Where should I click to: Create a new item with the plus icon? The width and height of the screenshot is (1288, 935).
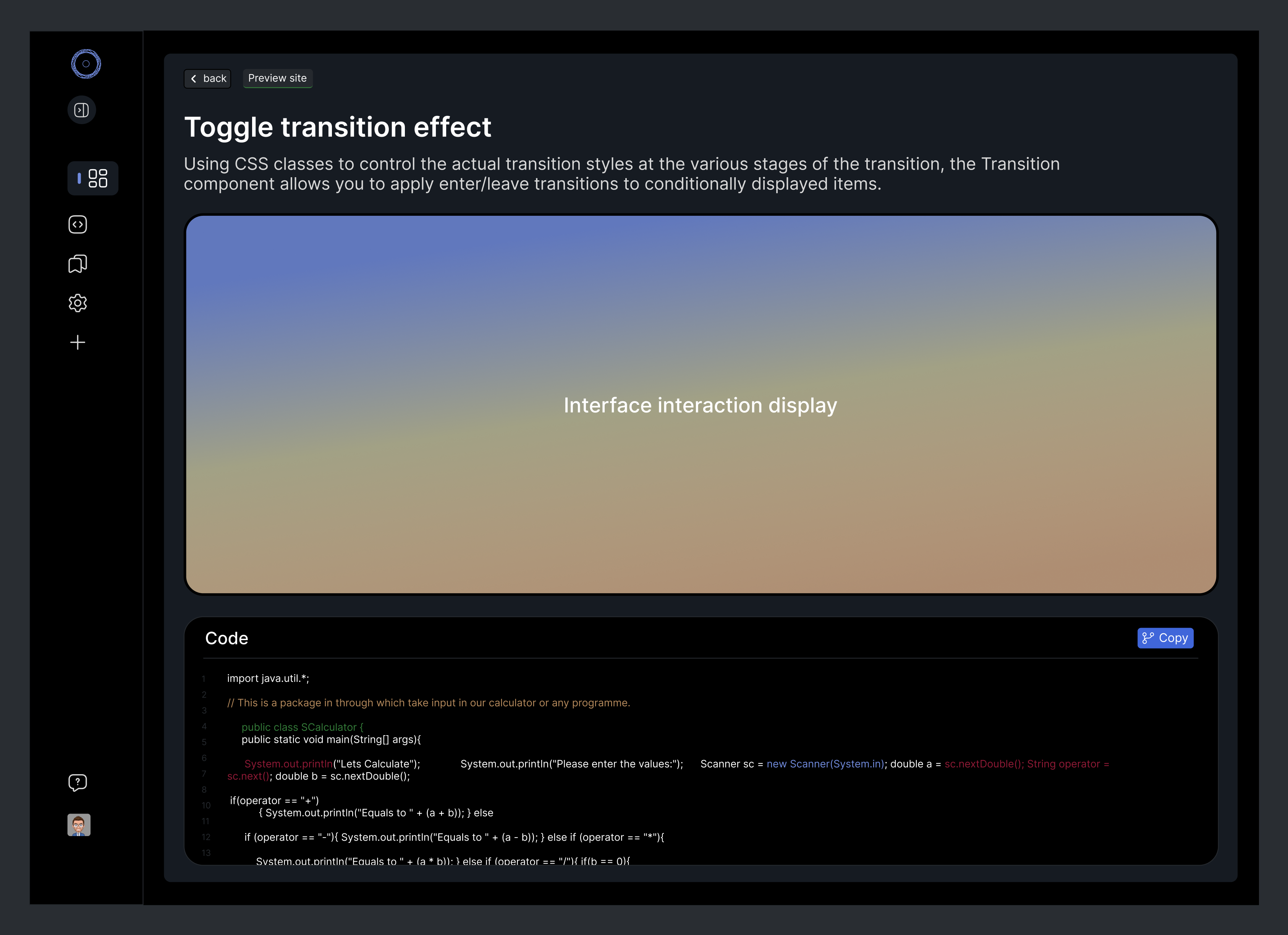click(x=77, y=342)
